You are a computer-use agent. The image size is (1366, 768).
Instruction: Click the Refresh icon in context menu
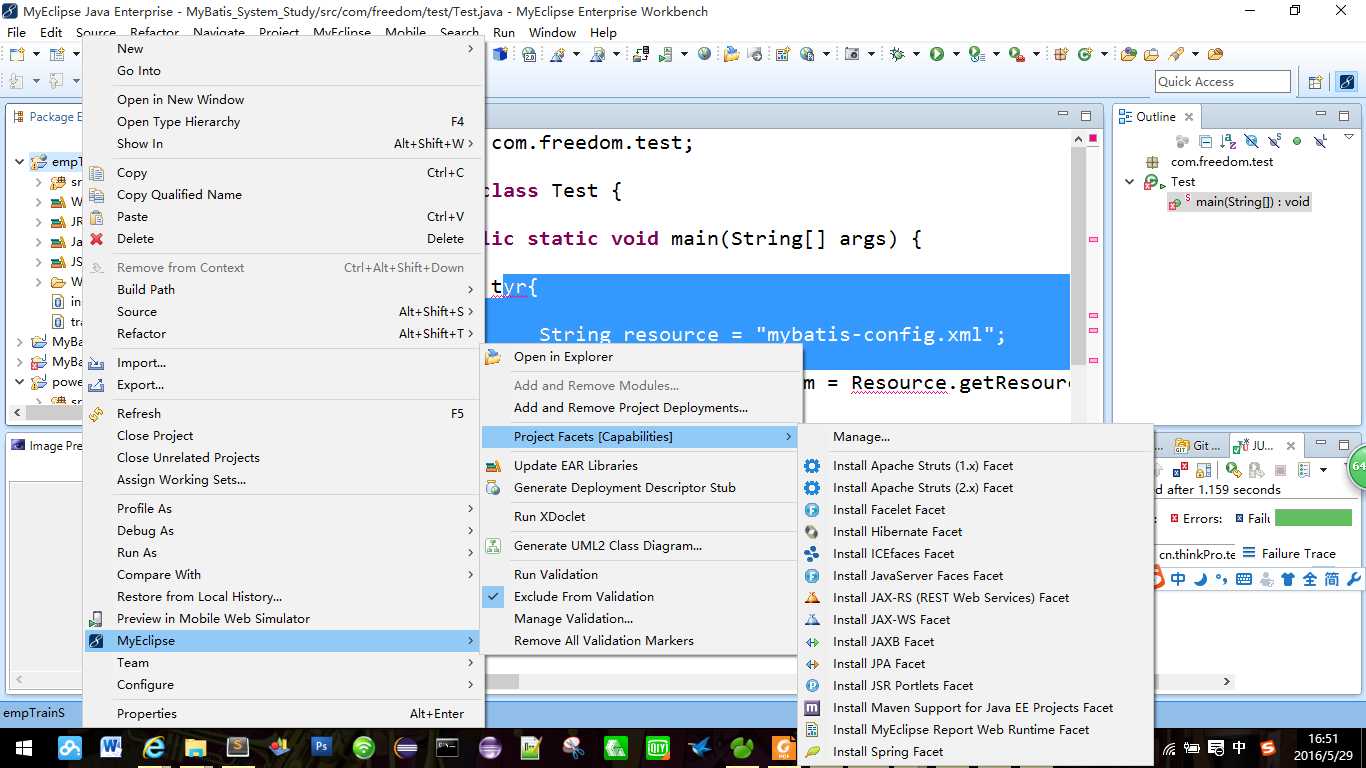[97, 414]
